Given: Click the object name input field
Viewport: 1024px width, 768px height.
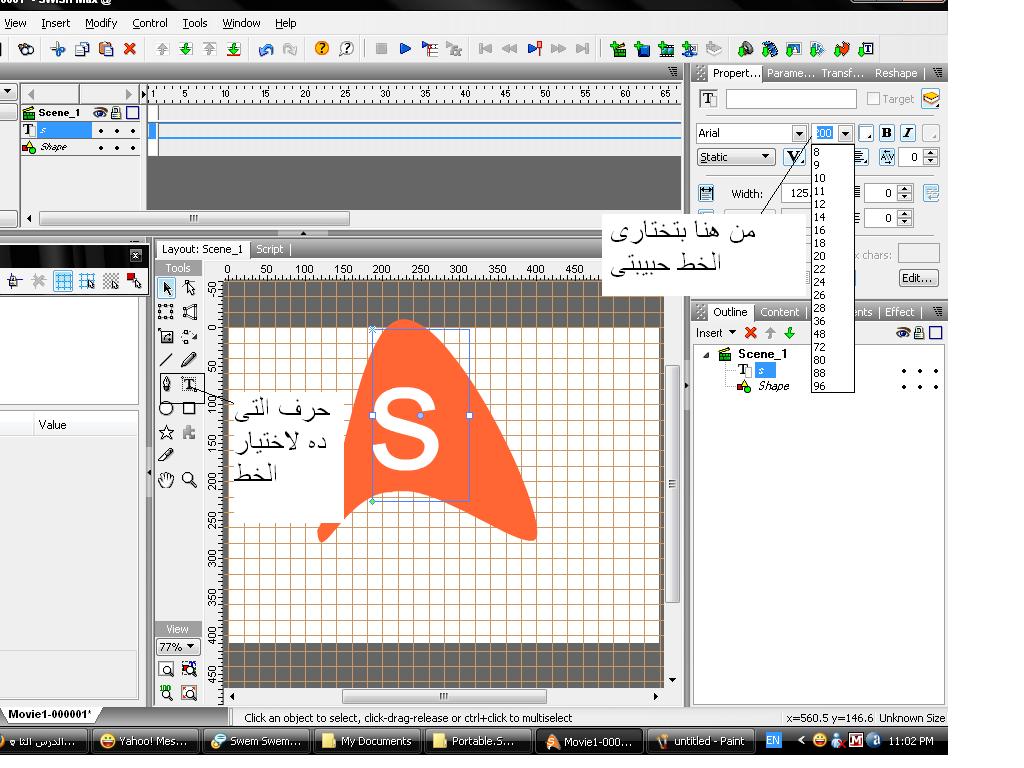Looking at the screenshot, I should [x=791, y=99].
